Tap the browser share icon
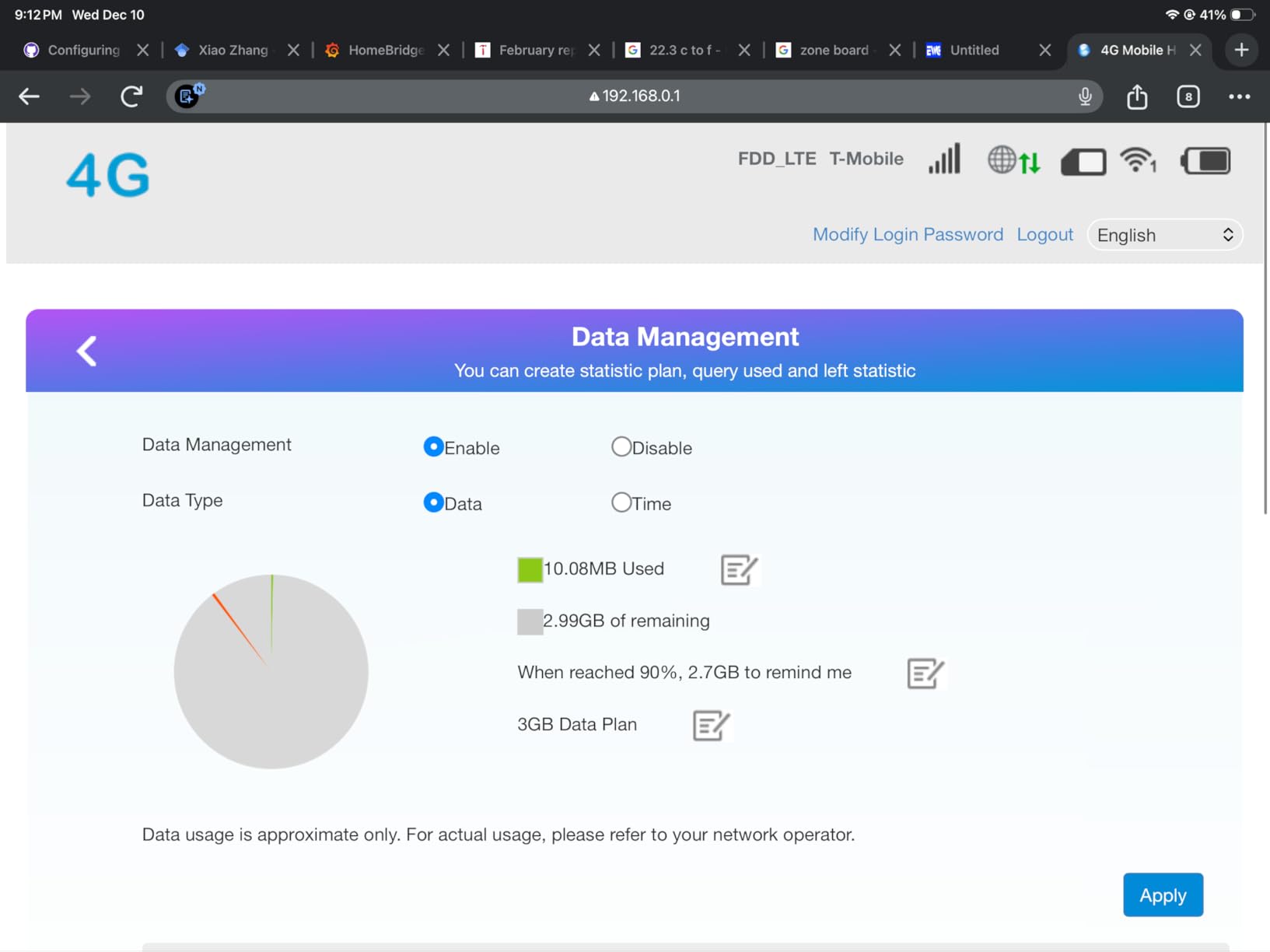The width and height of the screenshot is (1270, 952). click(x=1137, y=96)
